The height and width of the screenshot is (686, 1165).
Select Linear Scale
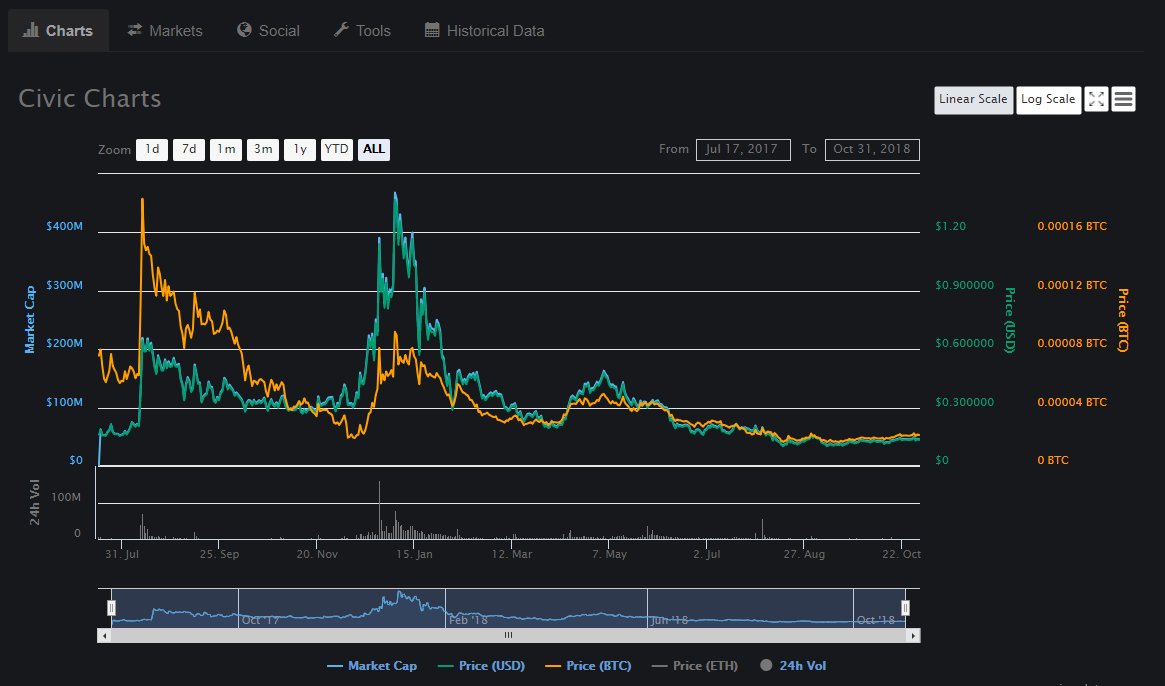pyautogui.click(x=973, y=100)
